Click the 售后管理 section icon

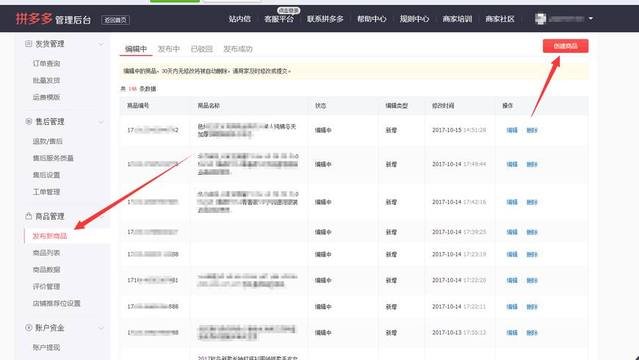[x=29, y=121]
